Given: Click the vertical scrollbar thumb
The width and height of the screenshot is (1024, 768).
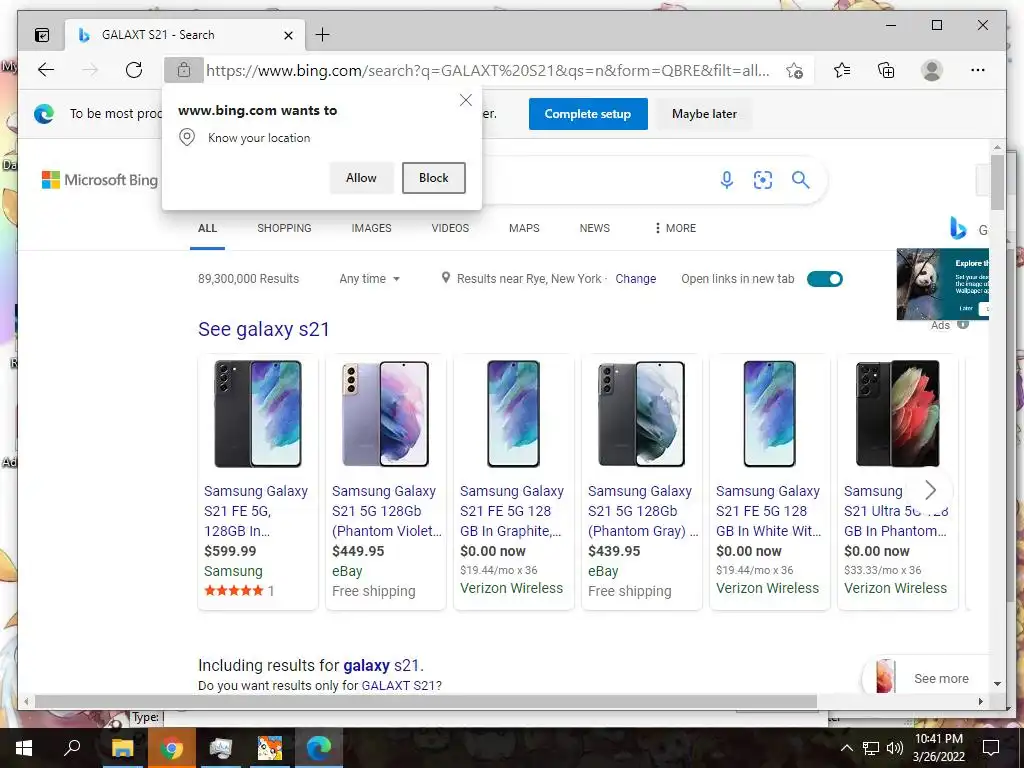Looking at the screenshot, I should pos(997,182).
